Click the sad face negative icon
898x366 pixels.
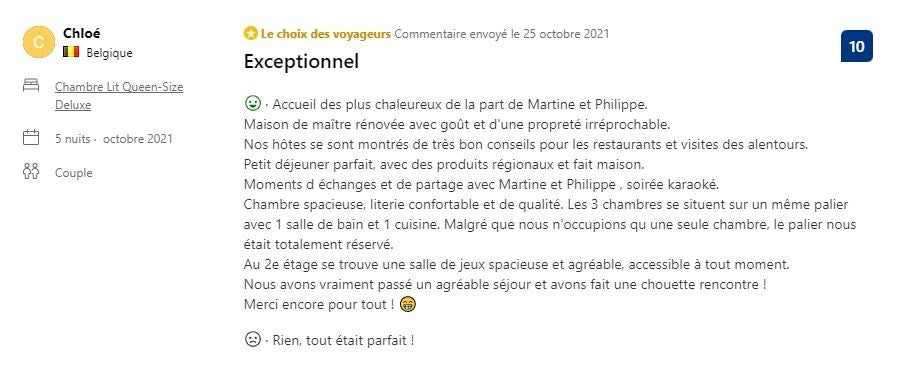tap(252, 339)
